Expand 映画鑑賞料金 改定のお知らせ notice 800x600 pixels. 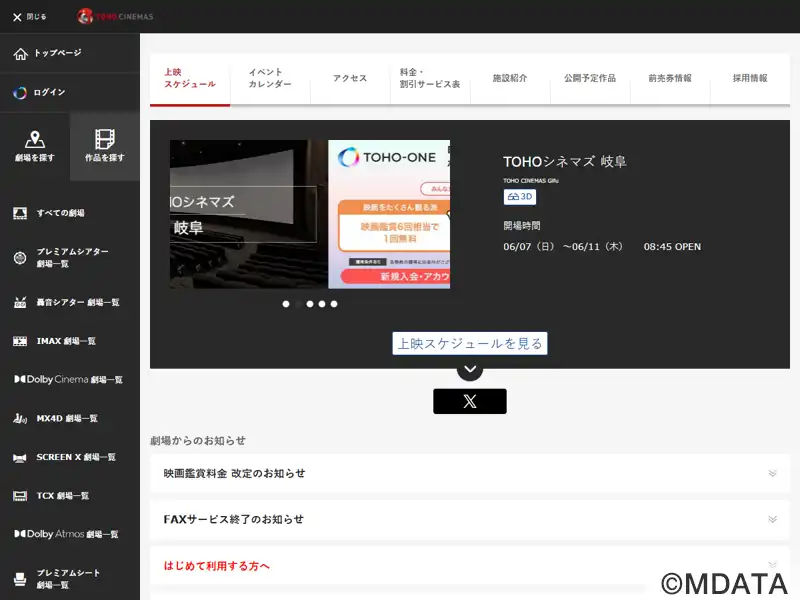[x=470, y=473]
